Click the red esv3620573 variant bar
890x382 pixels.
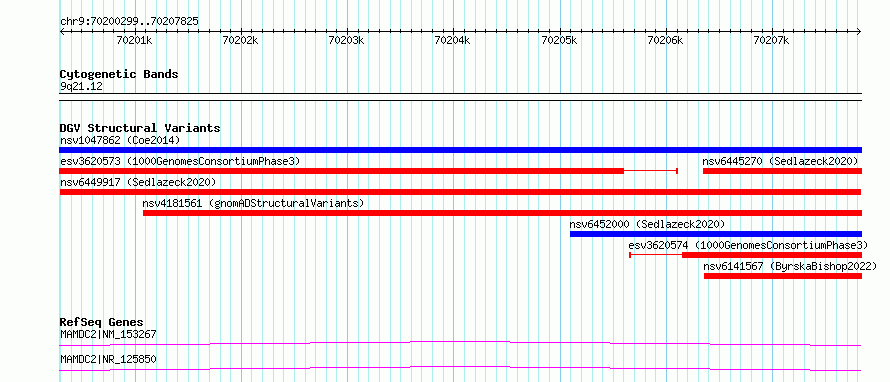[x=342, y=171]
